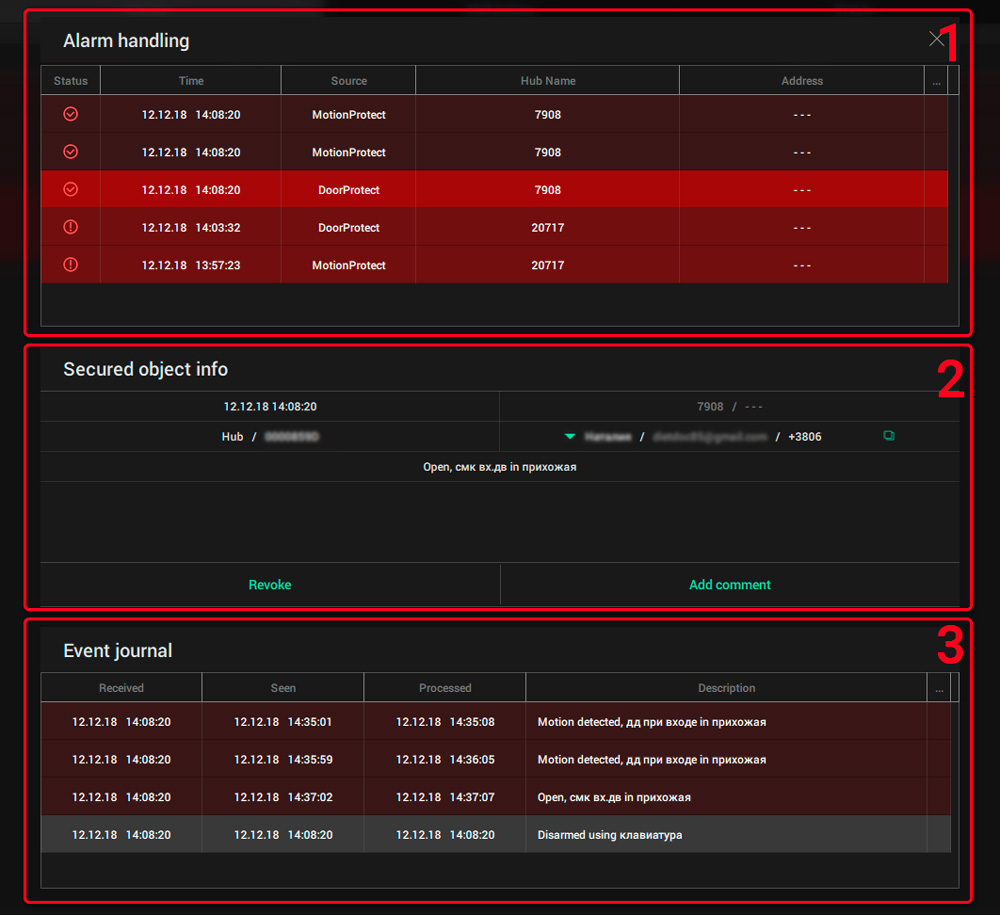Click the Revoke button
This screenshot has width=1000, height=915.
(270, 585)
